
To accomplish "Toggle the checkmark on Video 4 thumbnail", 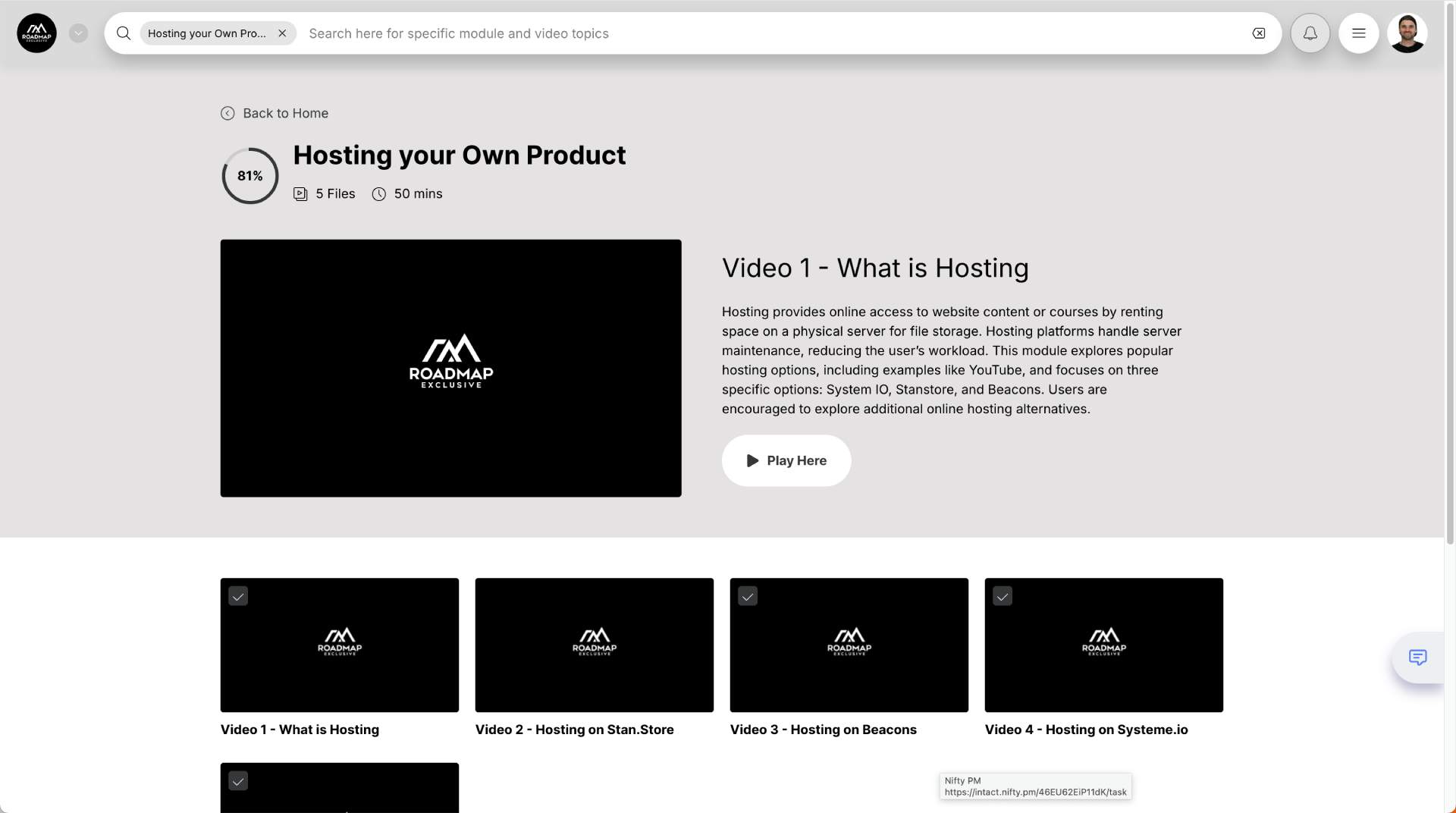I will pos(1003,596).
